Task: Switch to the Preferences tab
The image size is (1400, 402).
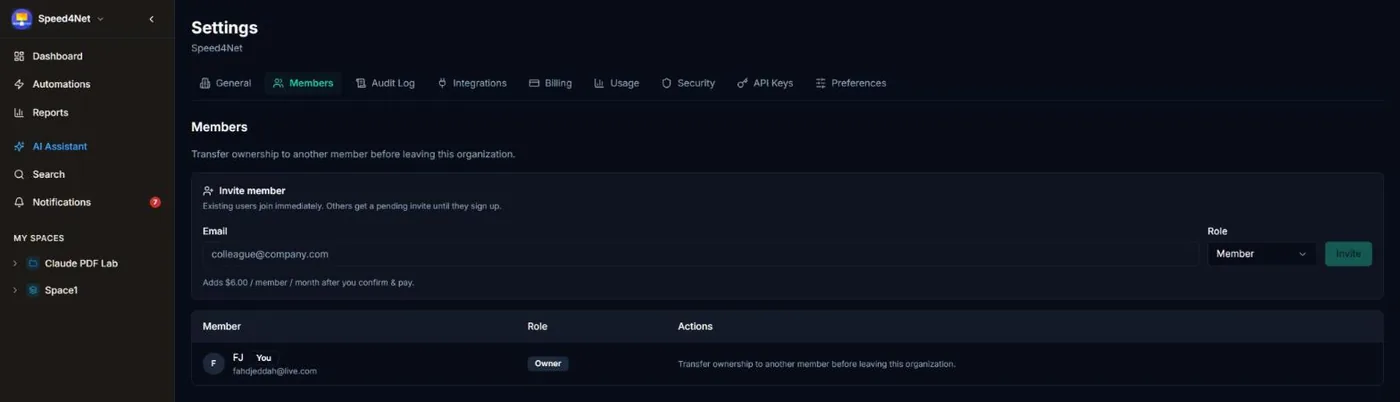Action: tap(850, 83)
